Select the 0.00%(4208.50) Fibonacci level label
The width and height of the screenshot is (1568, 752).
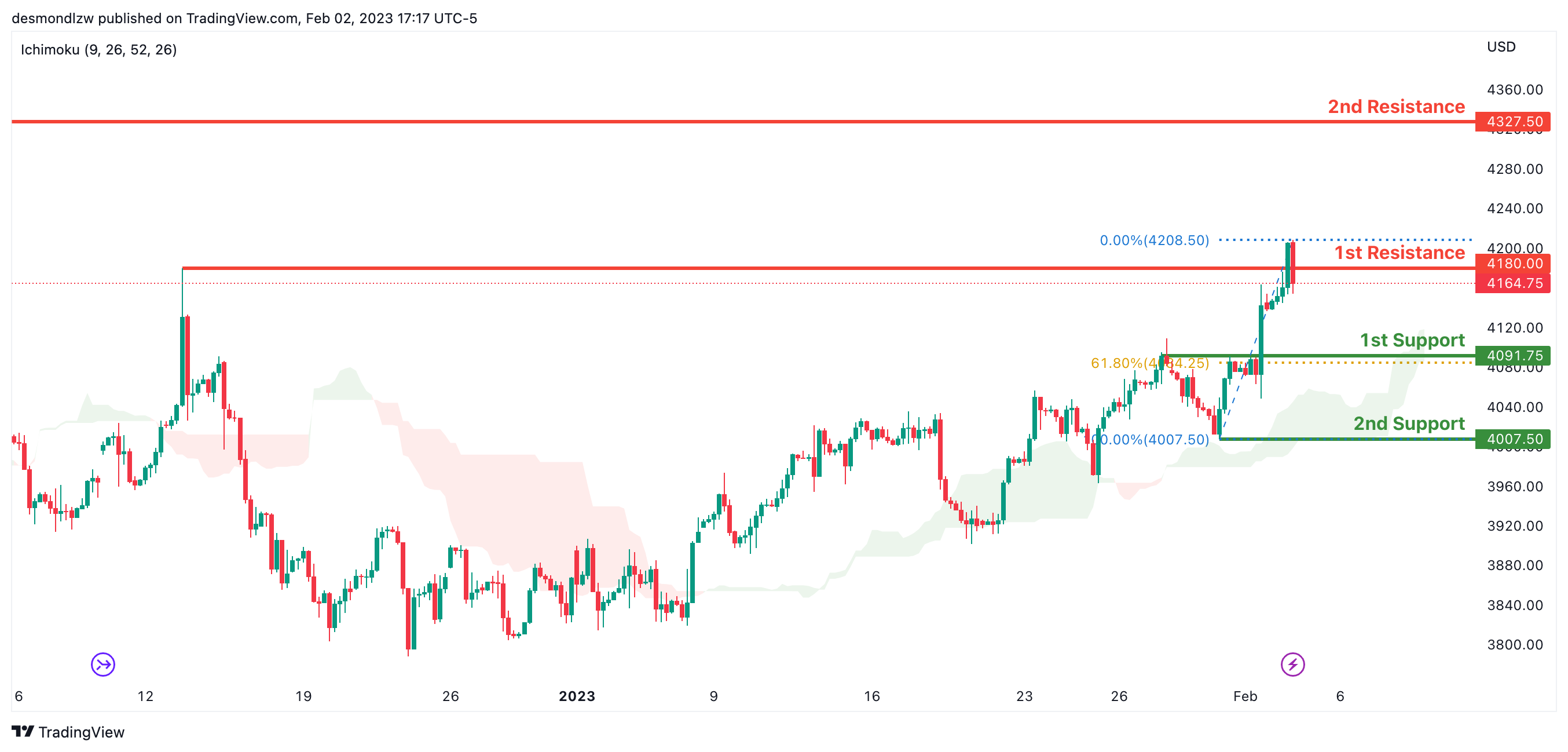pos(1154,240)
